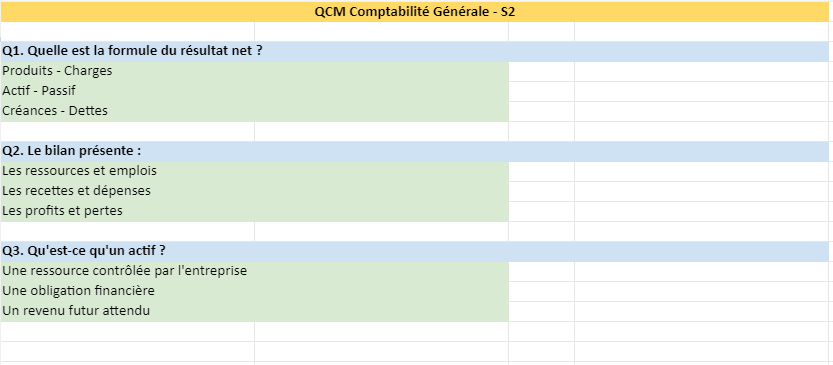Select the 'Actif - Passif' answer cell
The image size is (833, 365).
coord(254,91)
